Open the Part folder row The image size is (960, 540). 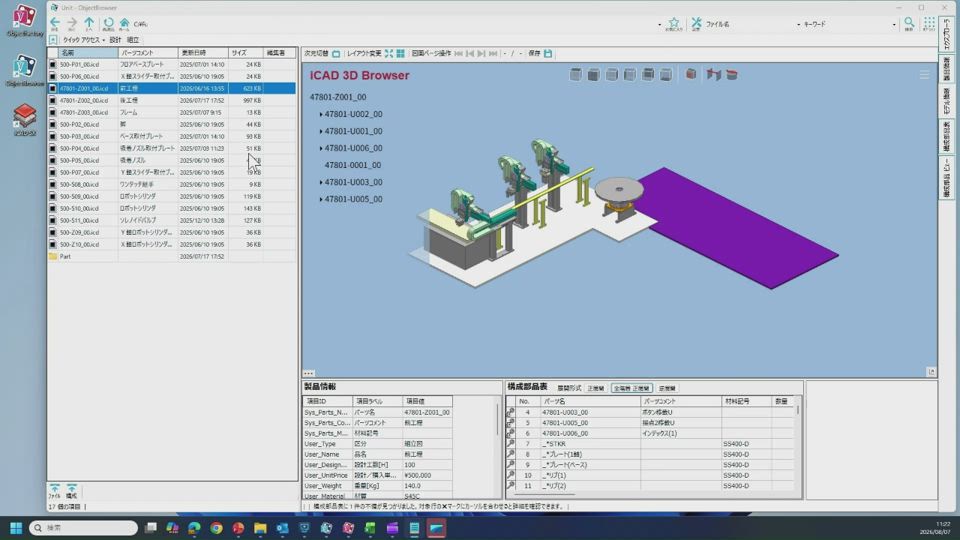[x=171, y=257]
